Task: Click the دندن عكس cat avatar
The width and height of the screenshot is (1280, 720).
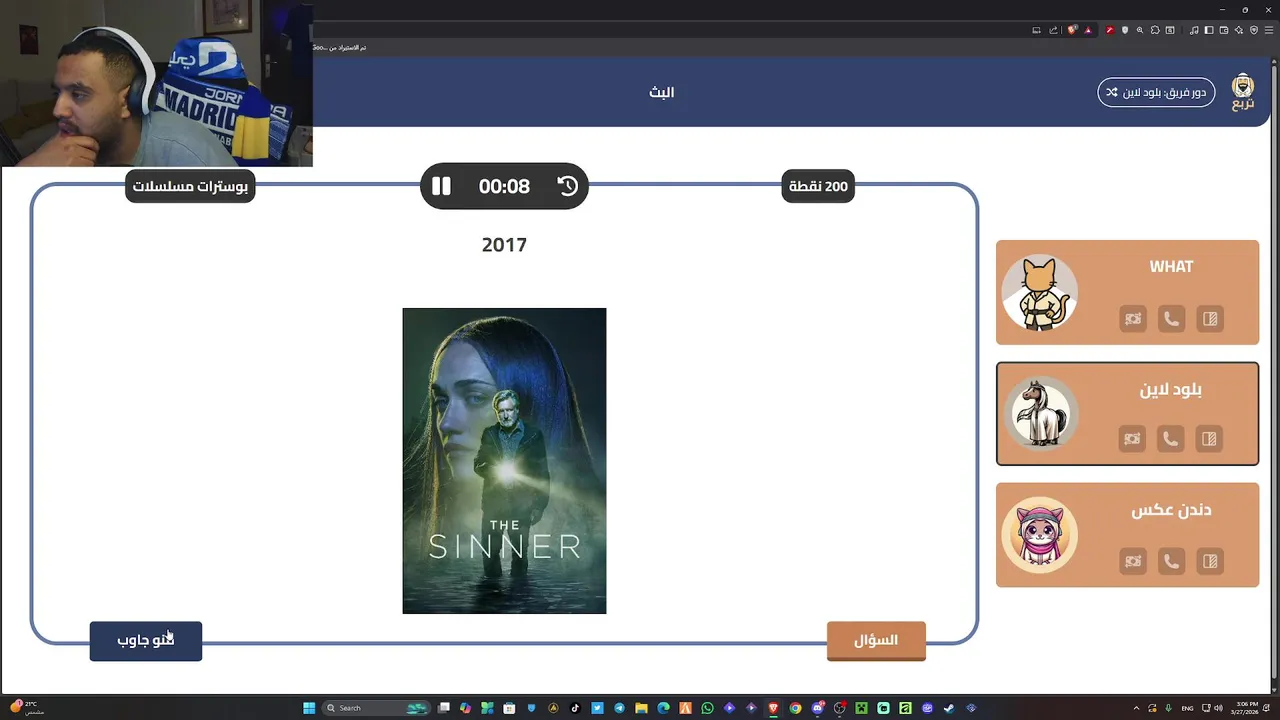Action: [1039, 535]
